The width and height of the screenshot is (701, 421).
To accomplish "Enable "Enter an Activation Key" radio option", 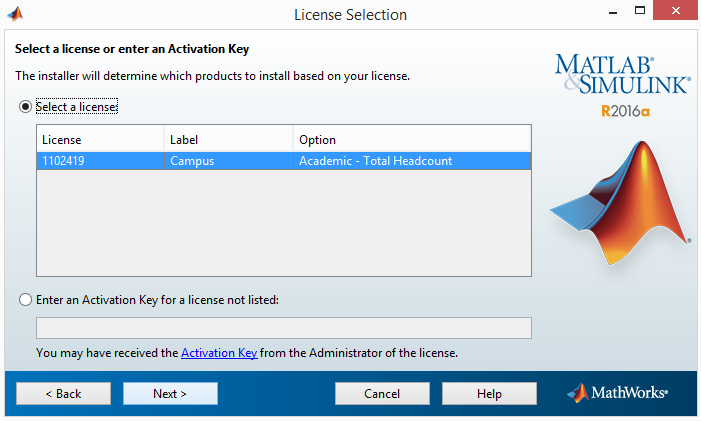I will (x=26, y=299).
